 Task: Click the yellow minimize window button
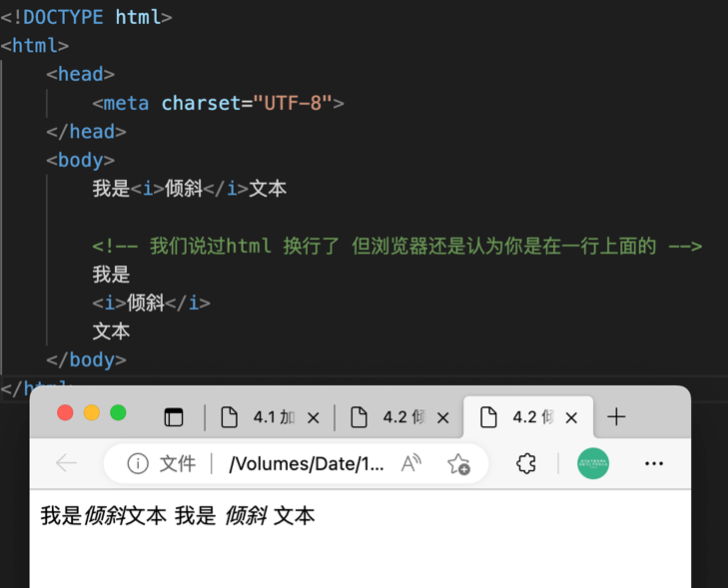[x=91, y=413]
